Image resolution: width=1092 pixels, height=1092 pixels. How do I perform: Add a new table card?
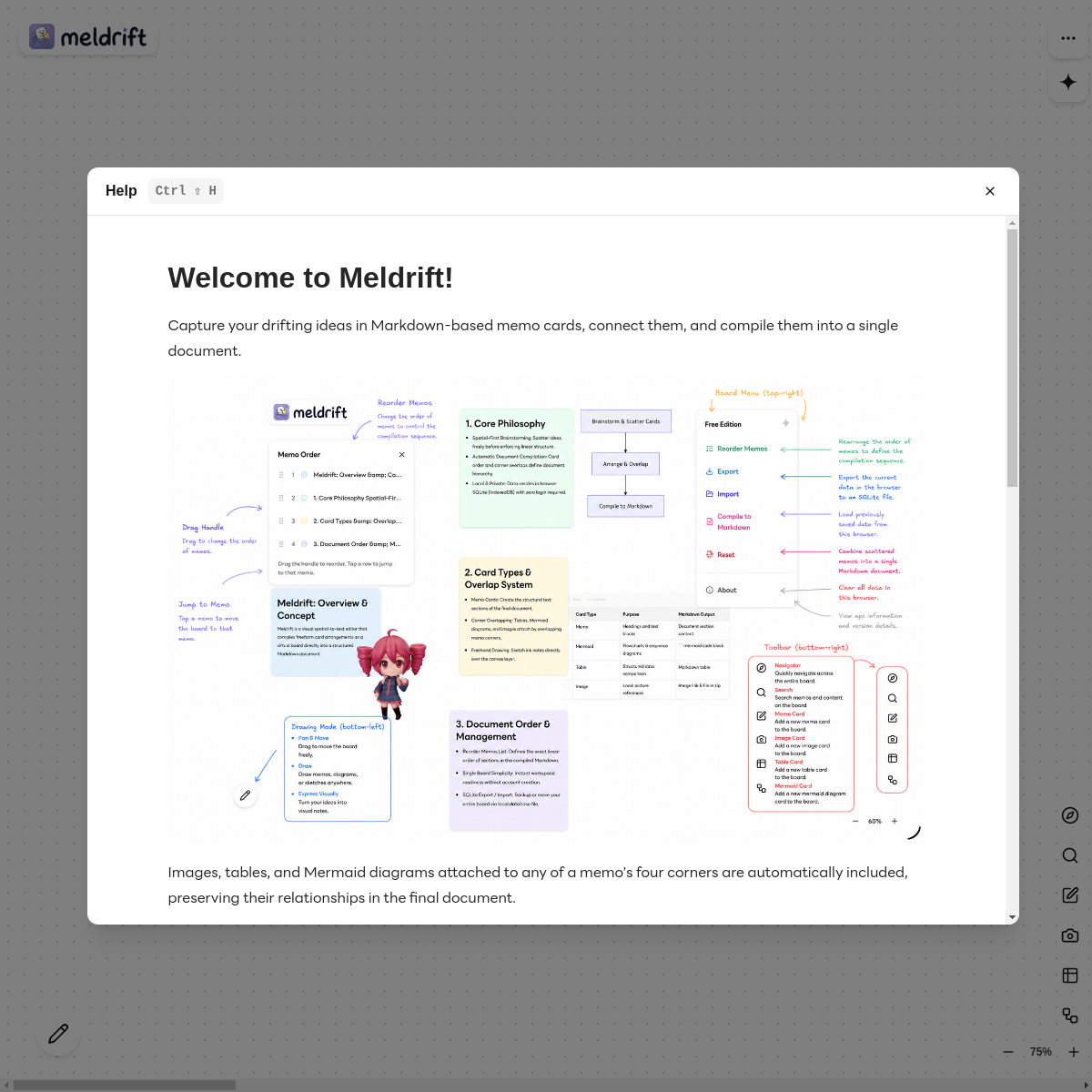[x=1070, y=976]
